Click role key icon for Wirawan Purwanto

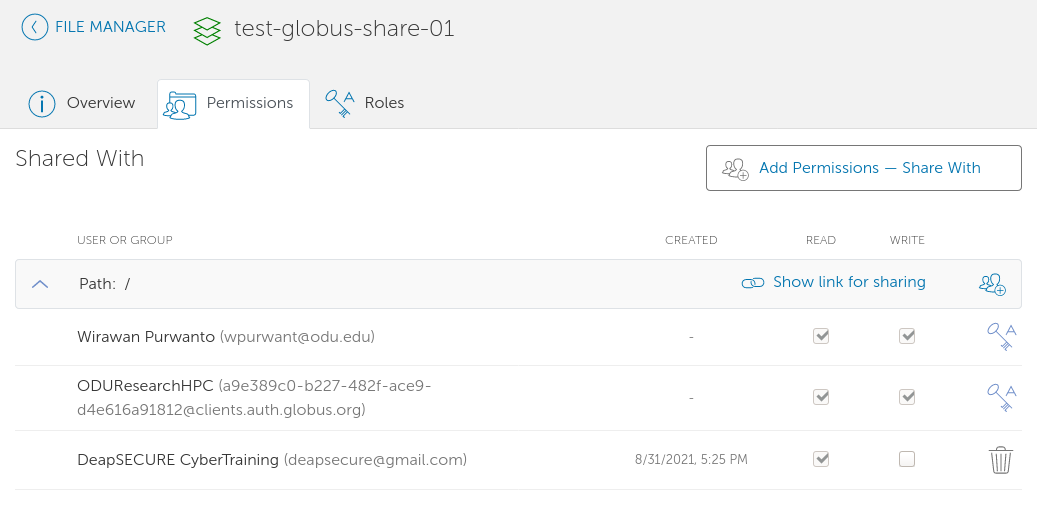click(1001, 337)
